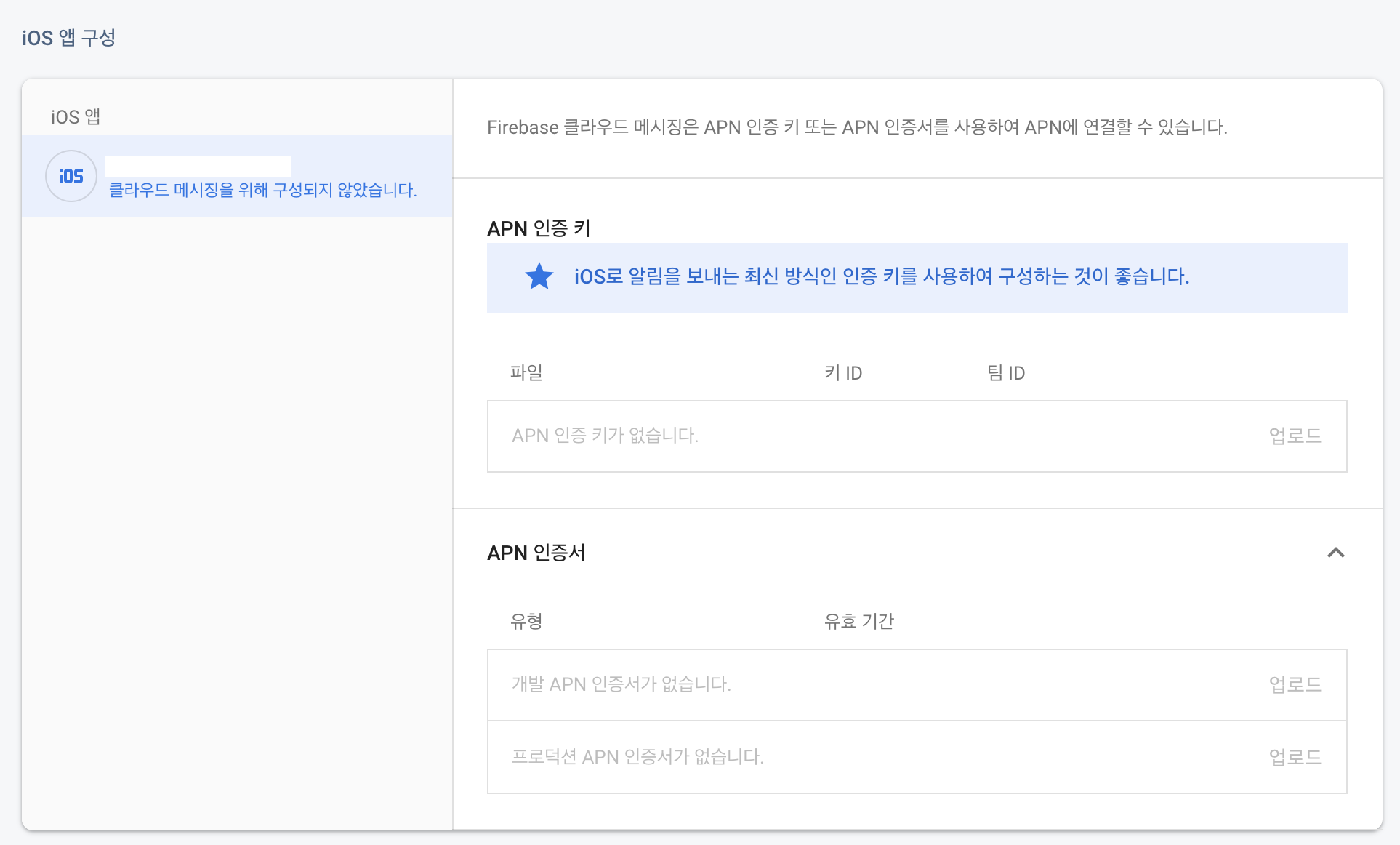1400x845 pixels.
Task: Click the 'APN 인증 키가 없습니다' empty row
Action: coord(605,436)
